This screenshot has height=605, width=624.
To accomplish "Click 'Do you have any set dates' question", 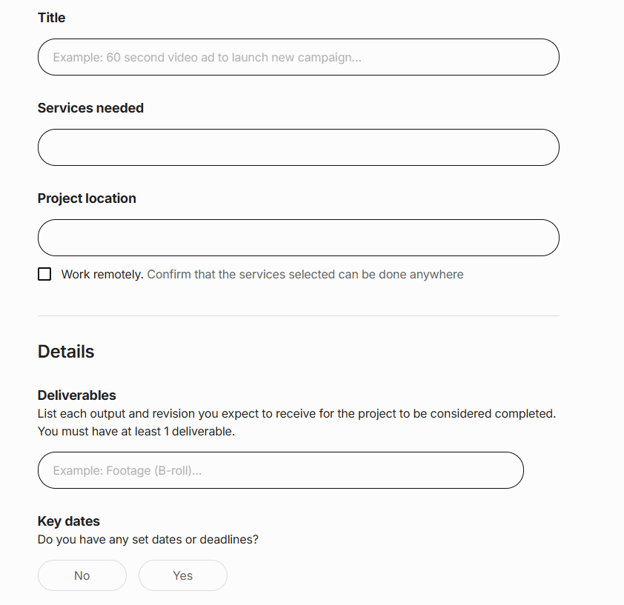I will 148,539.
